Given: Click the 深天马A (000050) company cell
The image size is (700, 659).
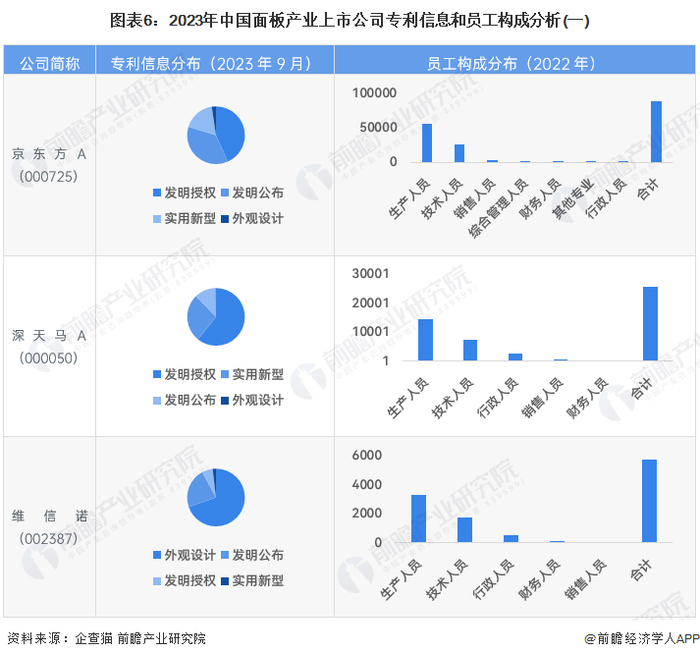Looking at the screenshot, I should [x=49, y=346].
